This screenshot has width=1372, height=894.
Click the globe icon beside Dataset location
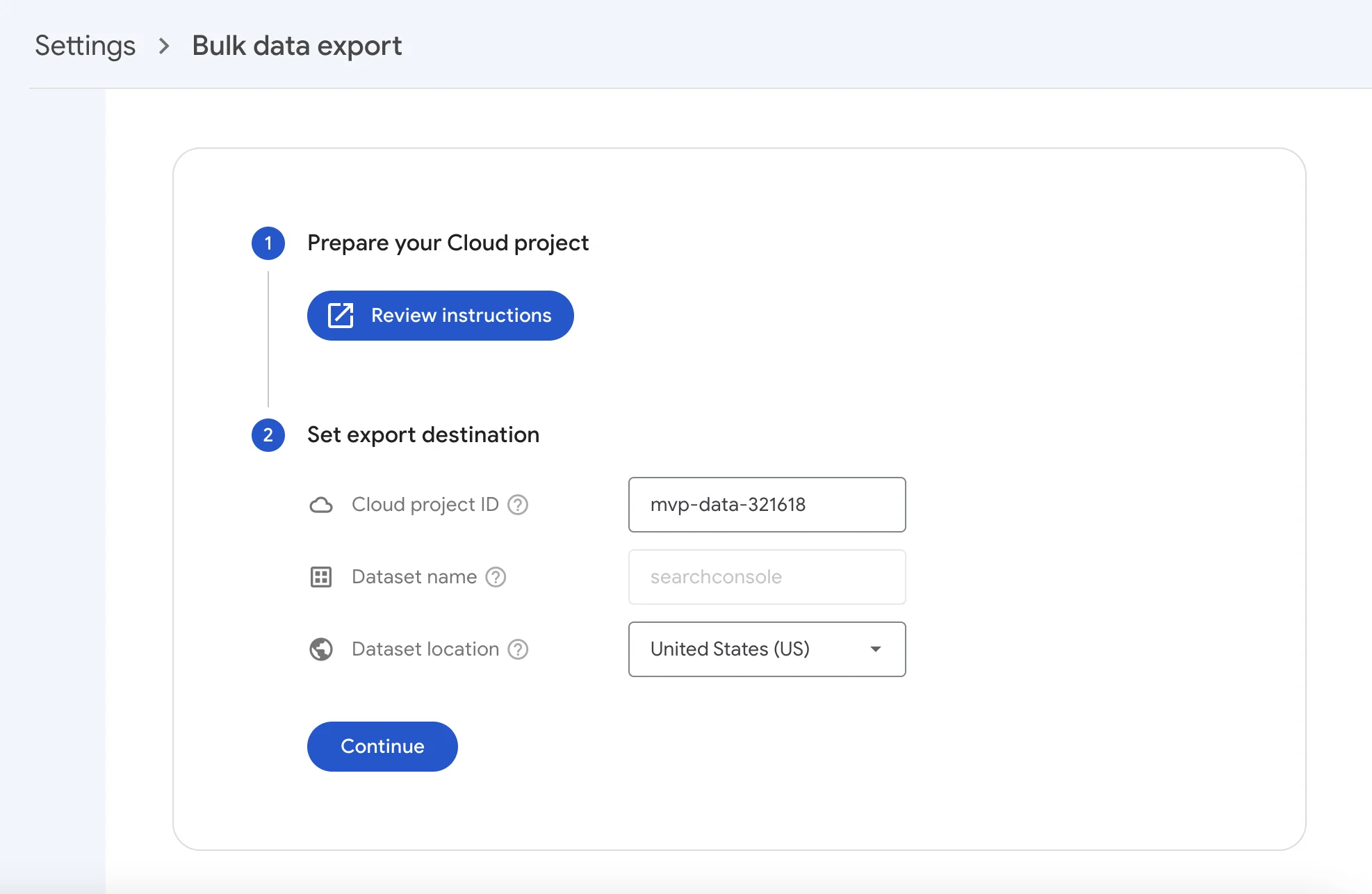click(x=320, y=649)
